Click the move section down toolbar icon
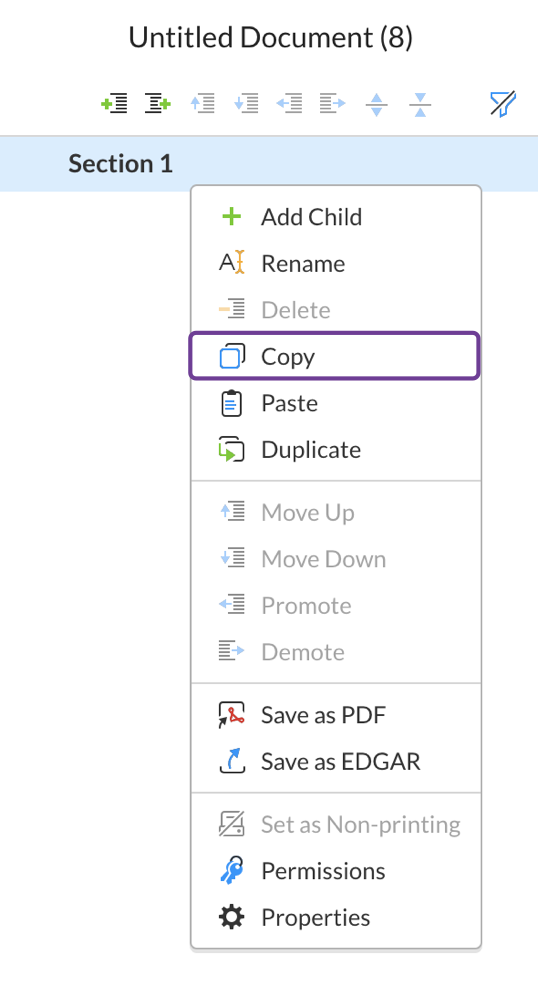The height and width of the screenshot is (1004, 538). (246, 103)
